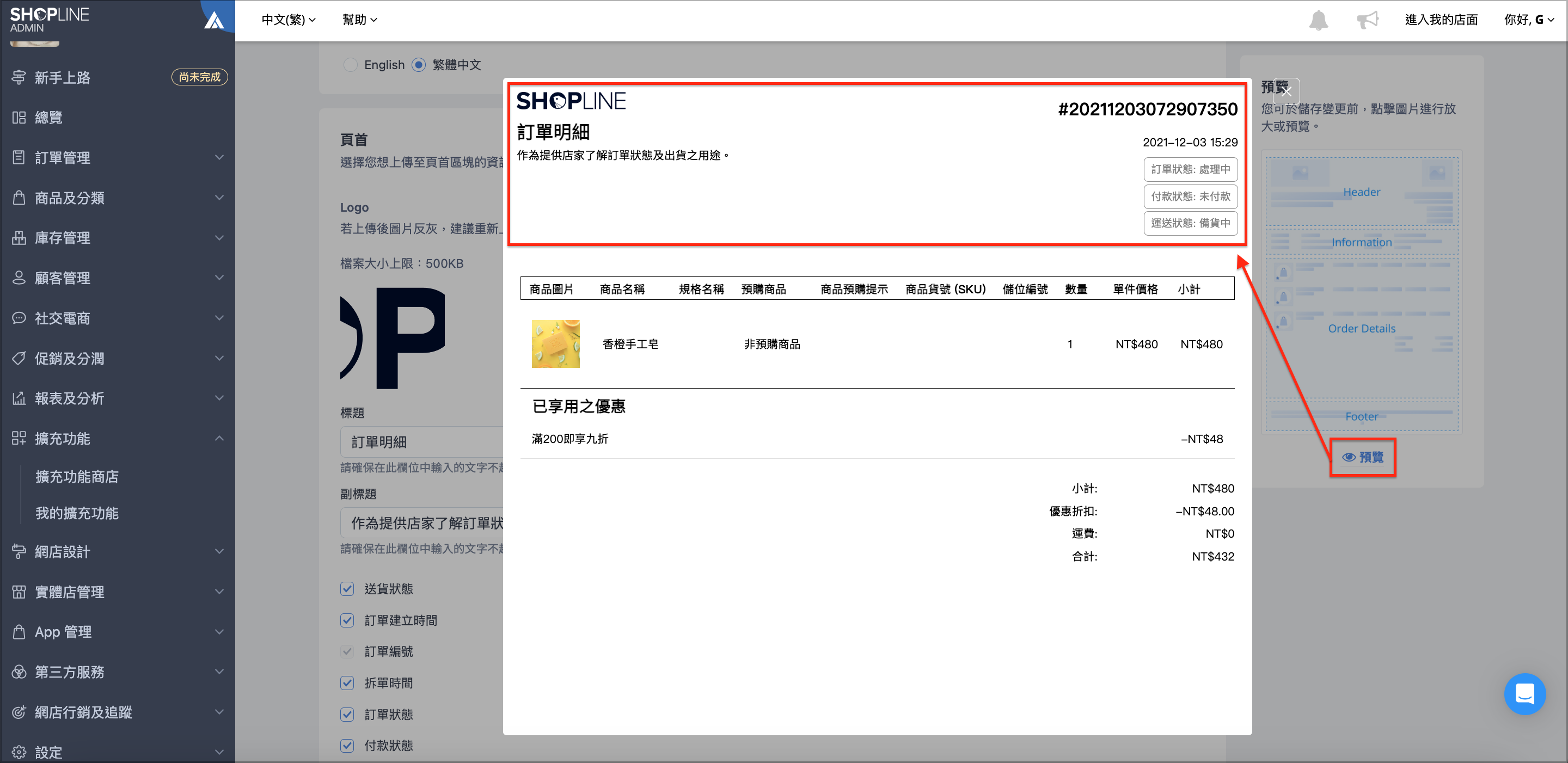Open the announcements megaphone icon

click(1367, 20)
